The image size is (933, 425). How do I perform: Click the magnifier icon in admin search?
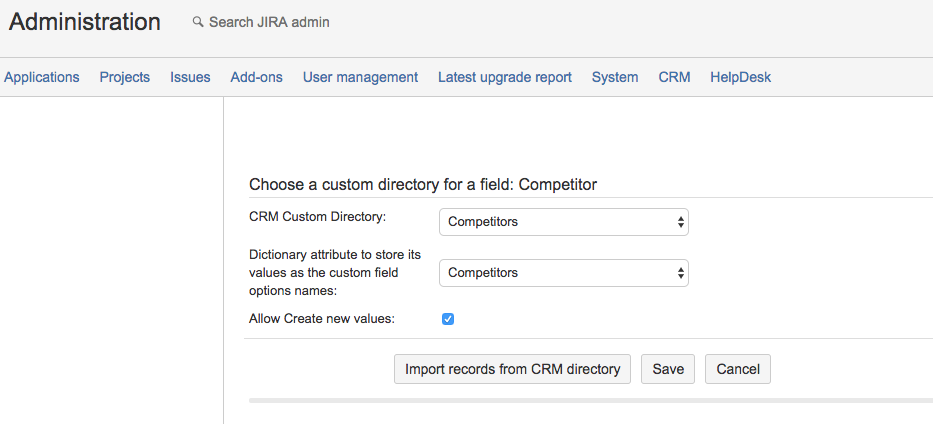coord(198,22)
